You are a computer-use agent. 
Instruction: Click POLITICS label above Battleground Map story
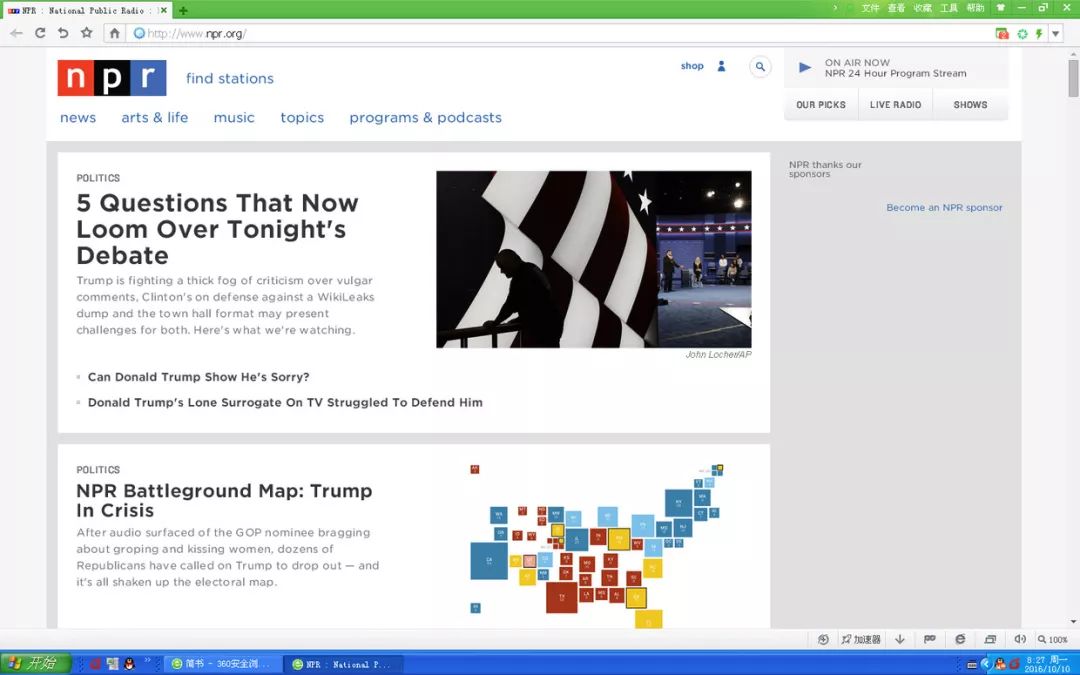(98, 470)
